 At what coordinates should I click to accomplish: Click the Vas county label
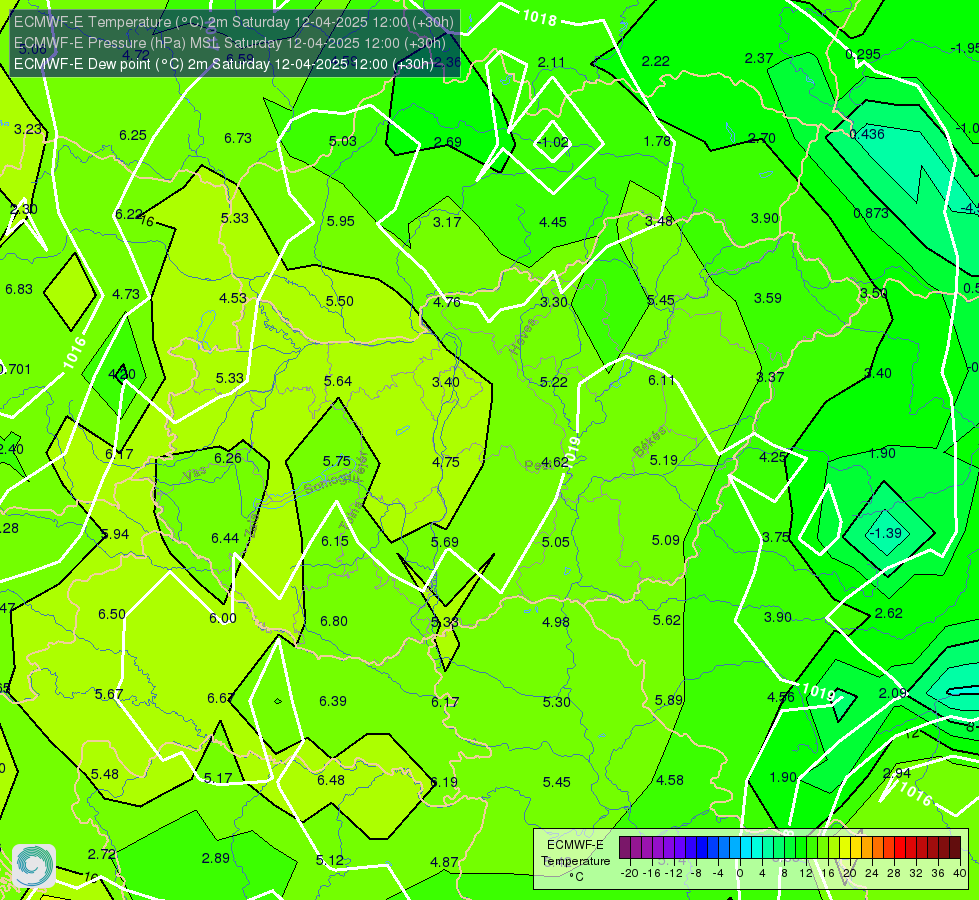(x=195, y=475)
